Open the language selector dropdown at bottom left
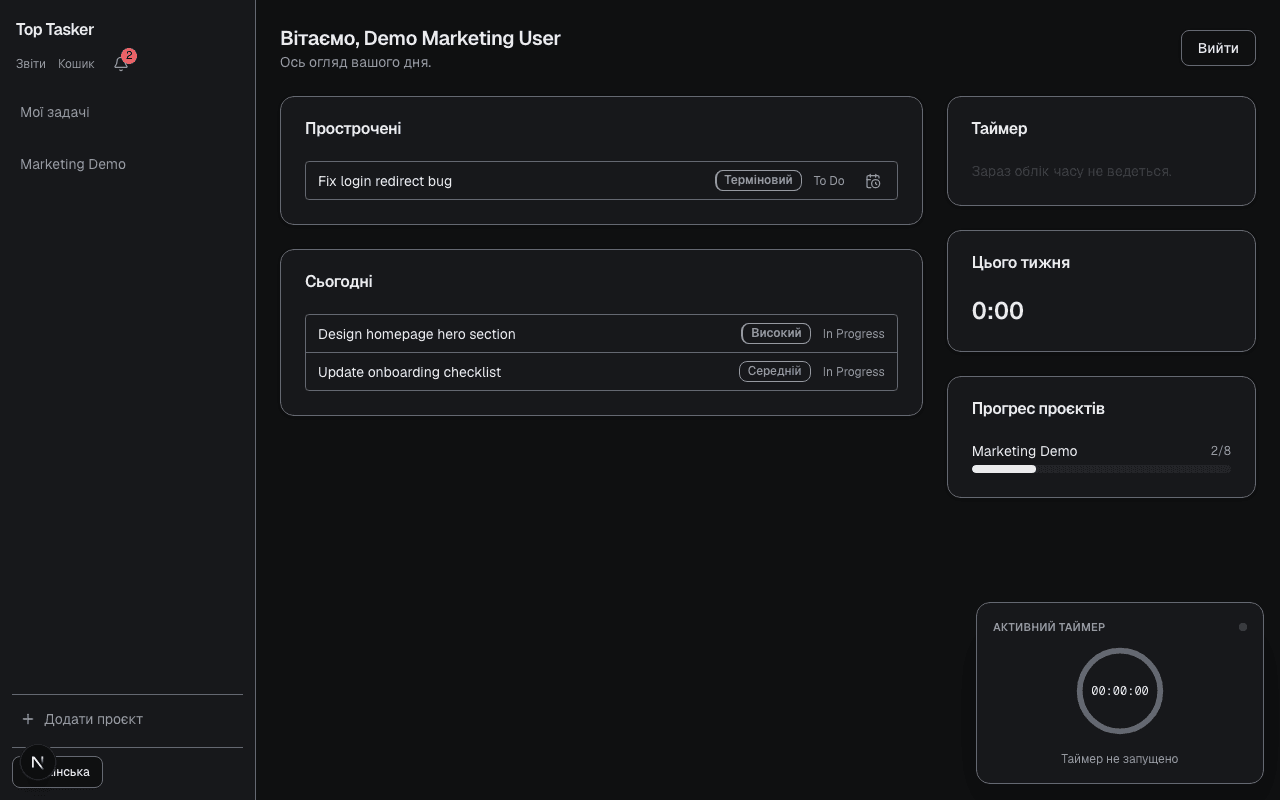 pos(57,772)
